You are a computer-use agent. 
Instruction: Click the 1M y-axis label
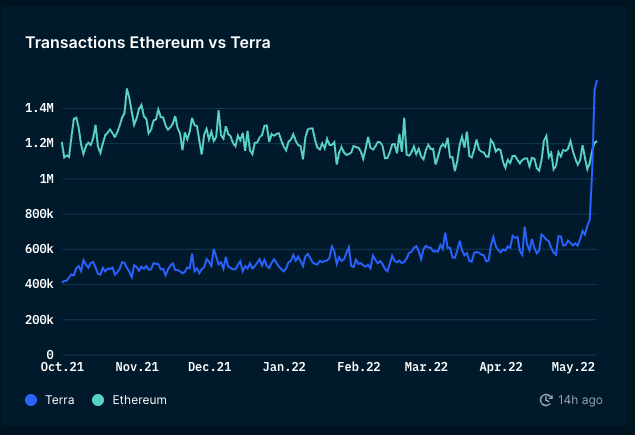click(47, 179)
